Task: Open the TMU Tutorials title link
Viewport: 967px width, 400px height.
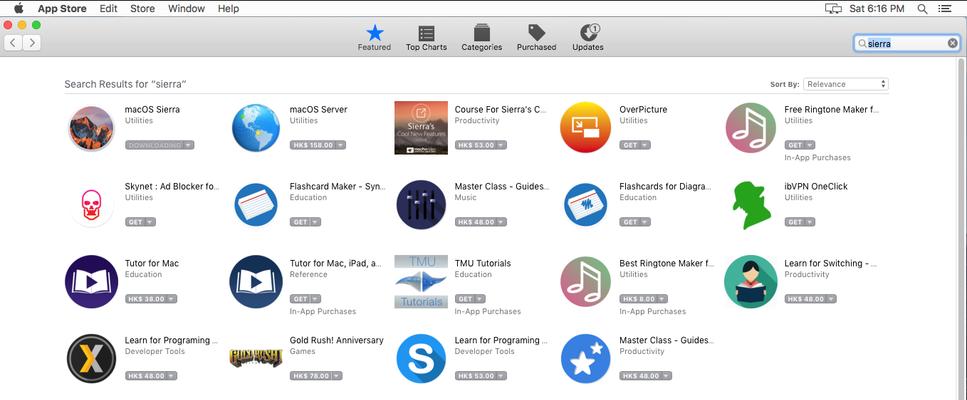Action: 483,264
